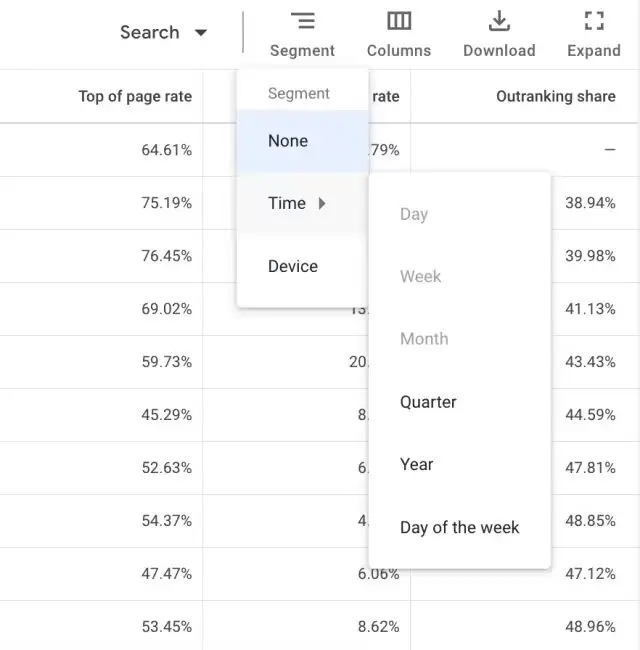Viewport: 640px width, 650px height.
Task: Select Week in time submenu
Action: (420, 276)
